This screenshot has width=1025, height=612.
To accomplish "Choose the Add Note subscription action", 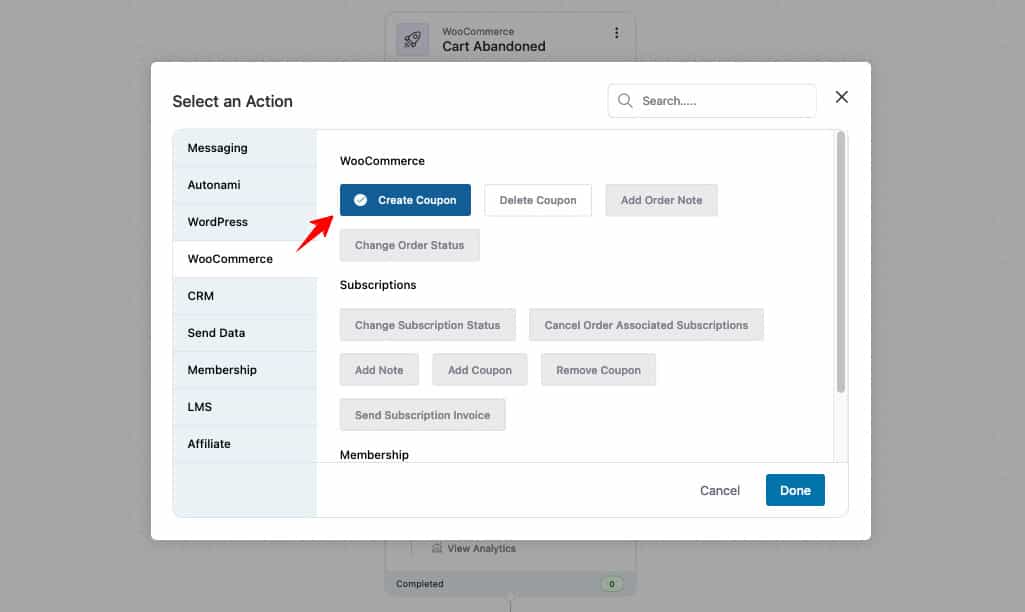I will coord(379,370).
